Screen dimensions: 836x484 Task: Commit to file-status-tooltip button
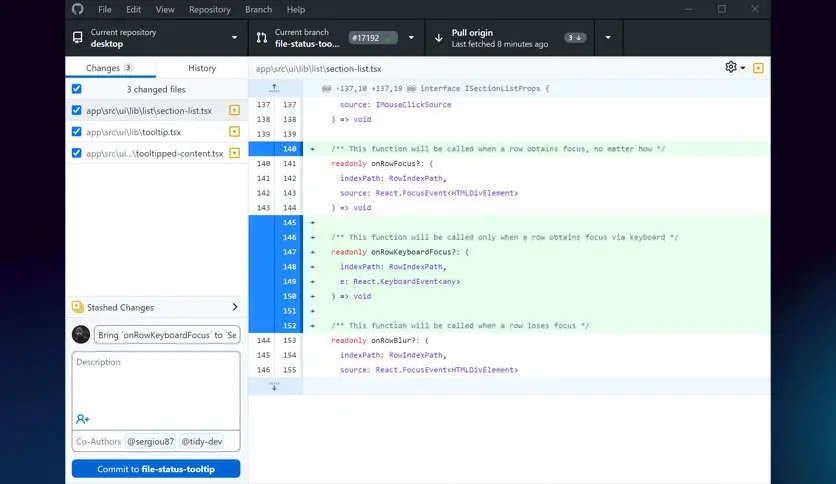point(156,469)
